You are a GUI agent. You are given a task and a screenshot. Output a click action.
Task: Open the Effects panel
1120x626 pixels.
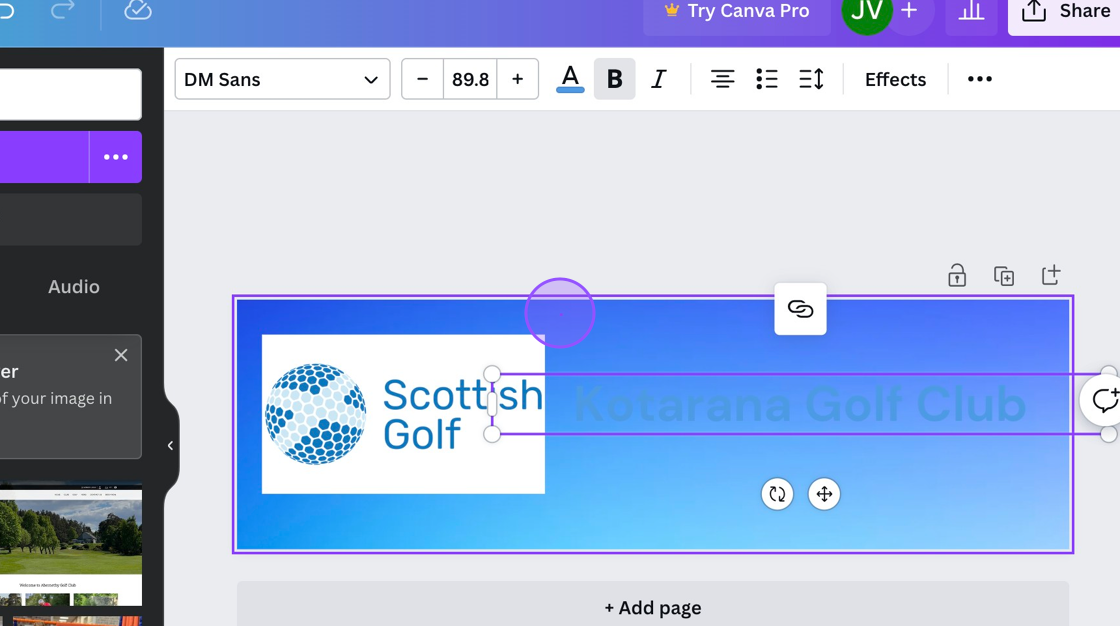point(895,79)
